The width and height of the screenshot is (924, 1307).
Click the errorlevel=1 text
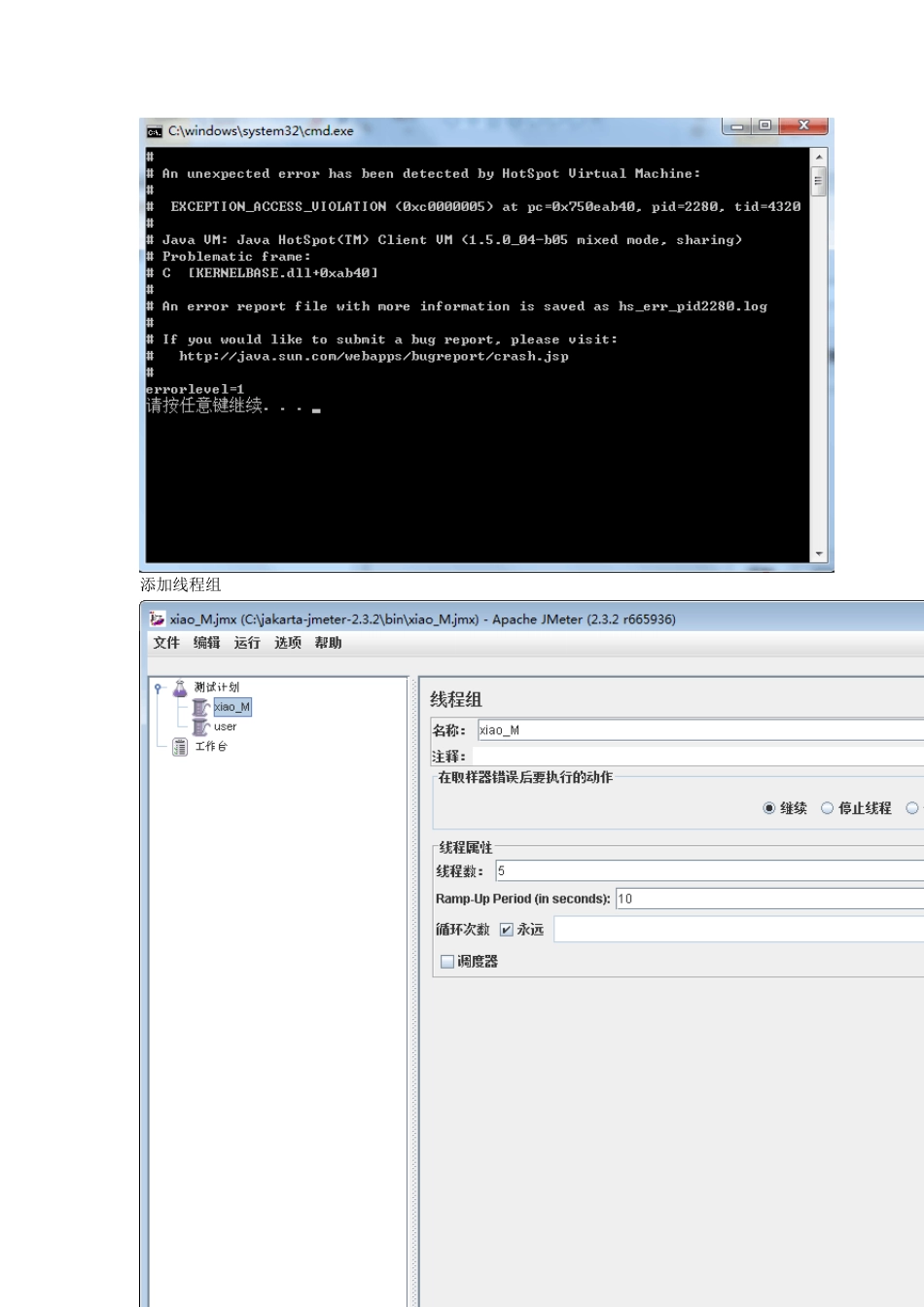[195, 389]
